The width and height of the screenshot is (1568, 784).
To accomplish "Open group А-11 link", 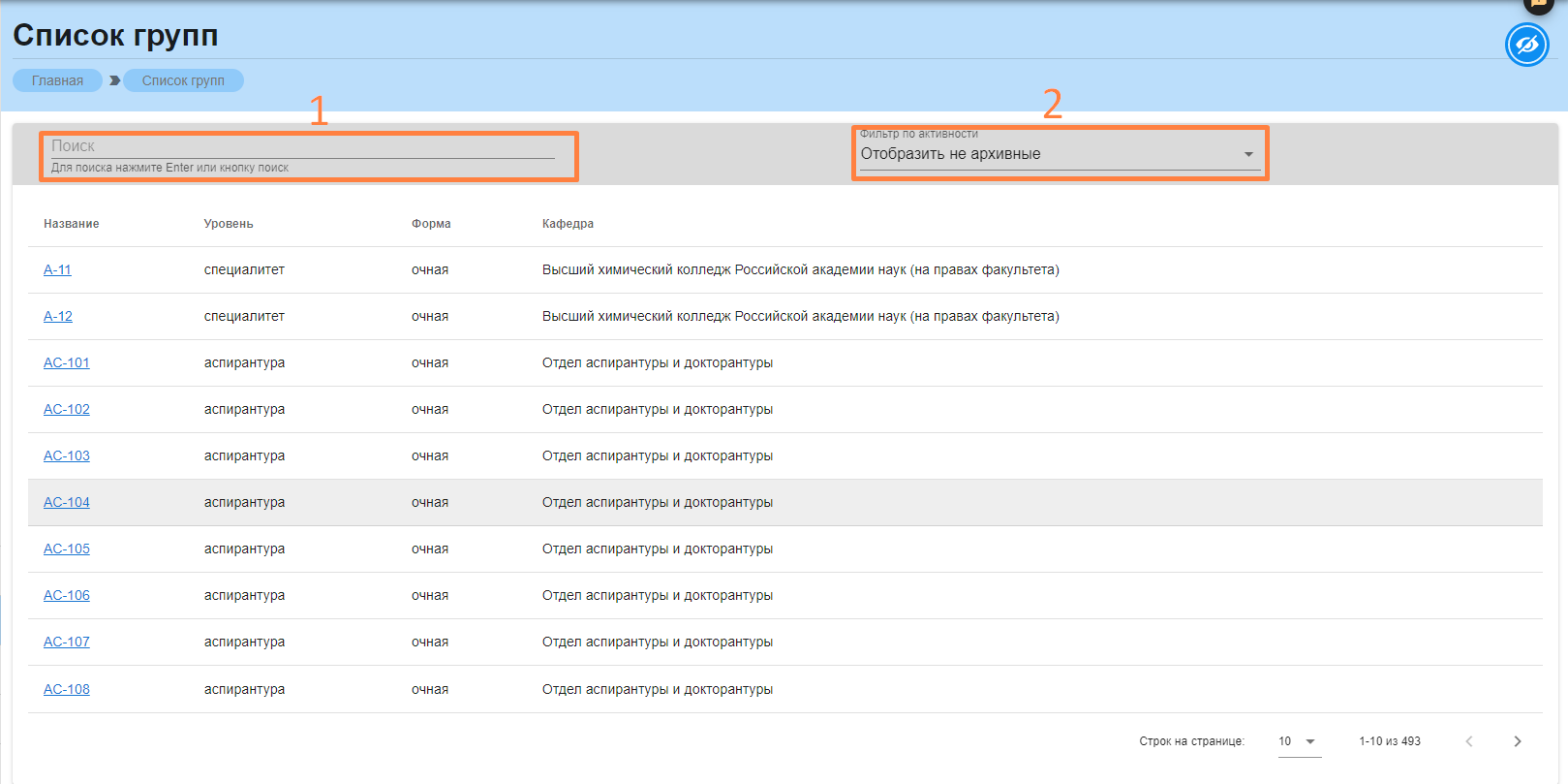I will [x=57, y=270].
